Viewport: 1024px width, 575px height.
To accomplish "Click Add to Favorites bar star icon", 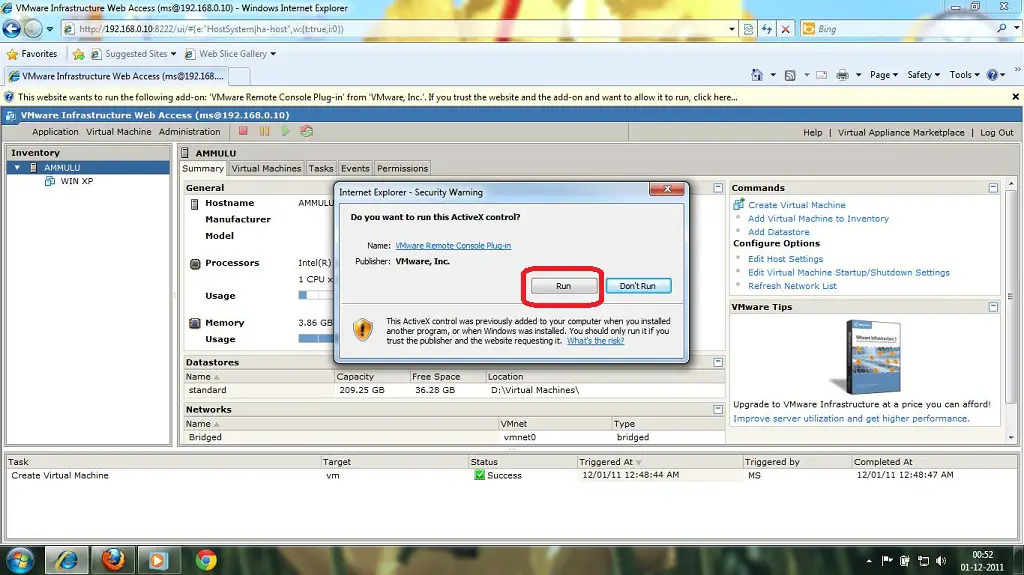I will pos(78,54).
